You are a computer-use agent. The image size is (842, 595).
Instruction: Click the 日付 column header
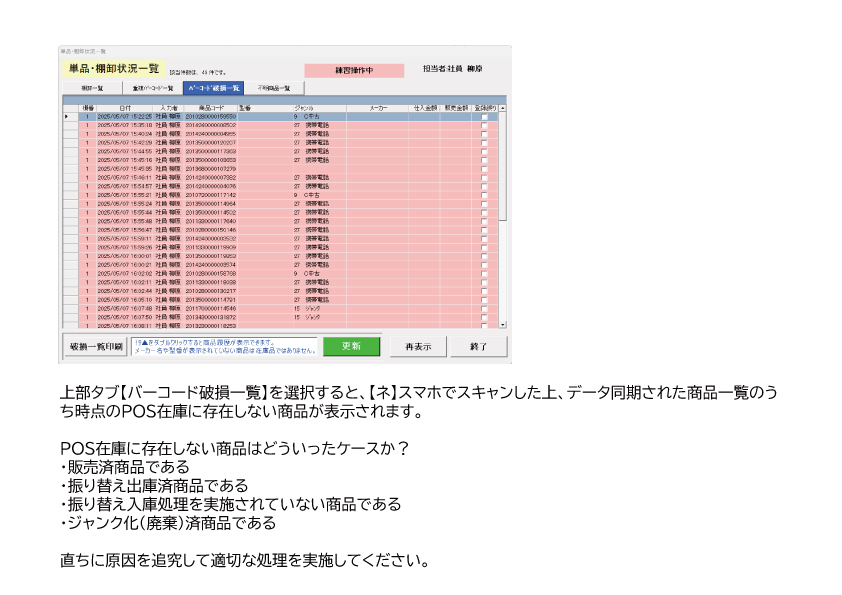[x=125, y=107]
